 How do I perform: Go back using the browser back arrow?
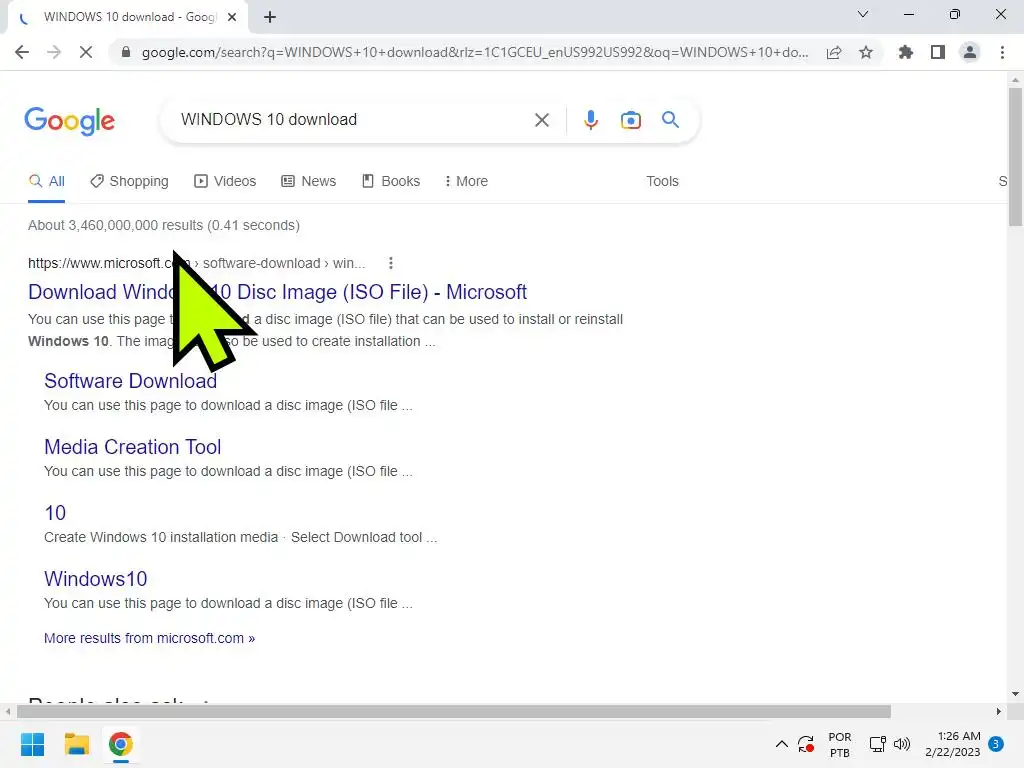click(x=22, y=52)
